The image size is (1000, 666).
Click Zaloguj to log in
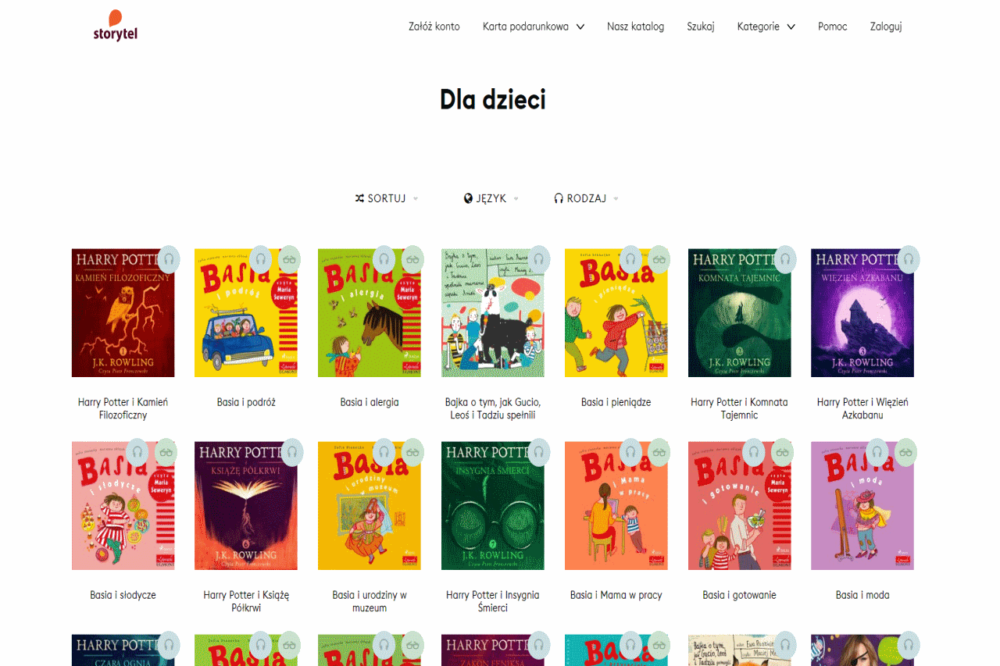[x=886, y=27]
